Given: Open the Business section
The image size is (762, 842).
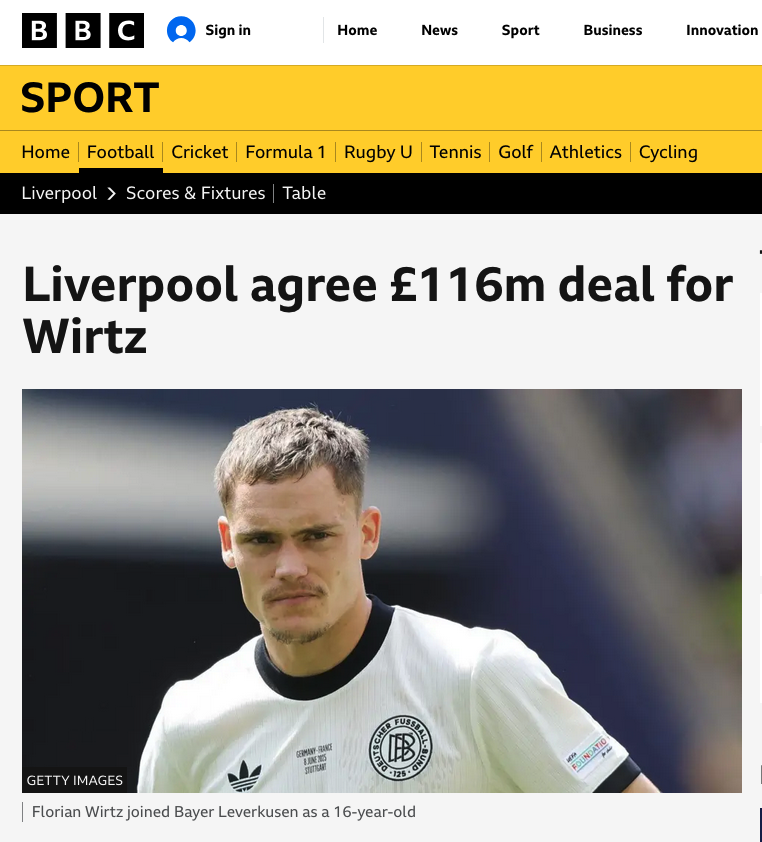Looking at the screenshot, I should coord(613,30).
